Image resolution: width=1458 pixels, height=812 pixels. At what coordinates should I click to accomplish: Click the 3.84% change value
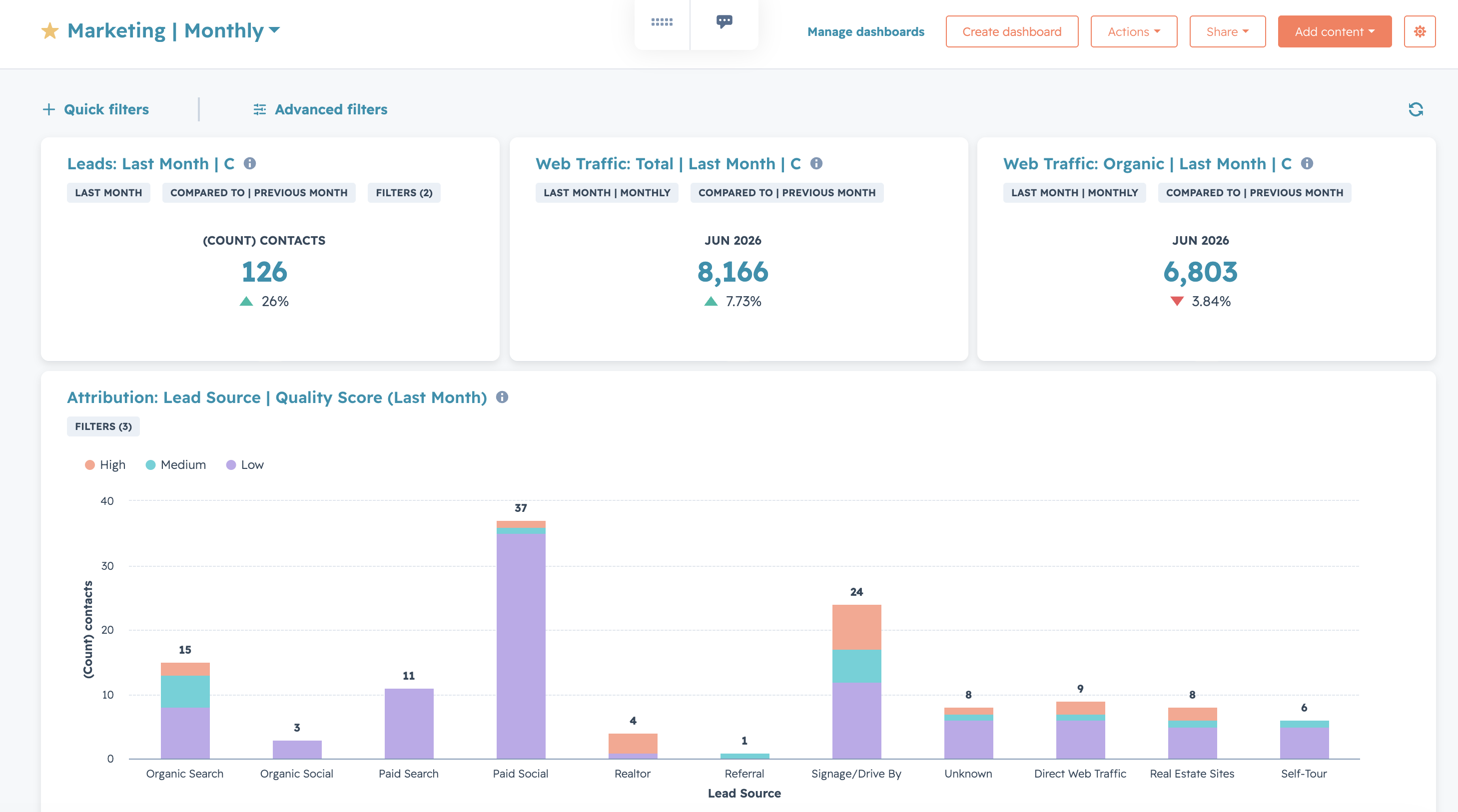tap(1211, 301)
